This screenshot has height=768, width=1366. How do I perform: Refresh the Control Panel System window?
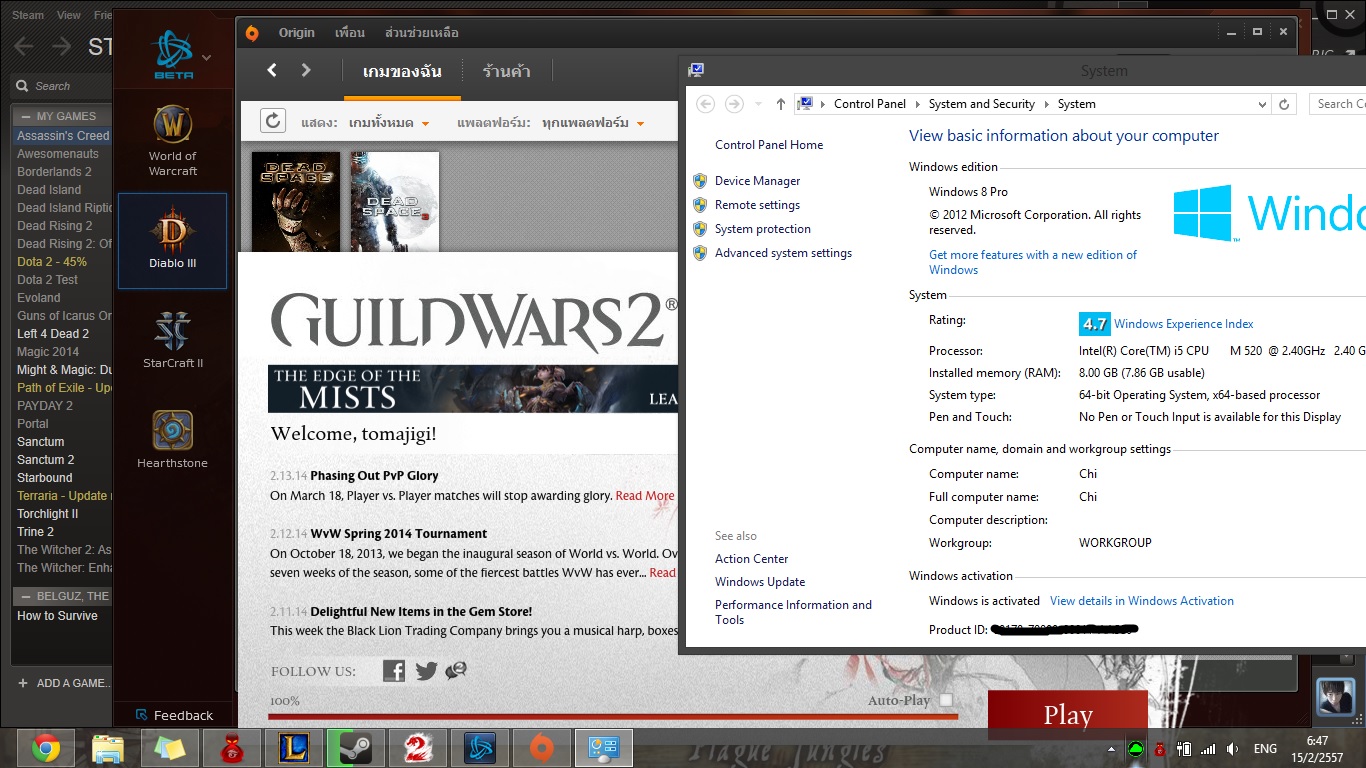point(1285,104)
